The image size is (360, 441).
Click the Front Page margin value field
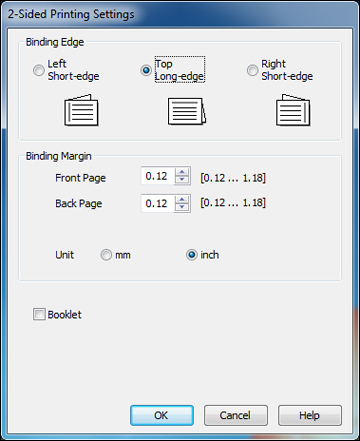pos(158,176)
